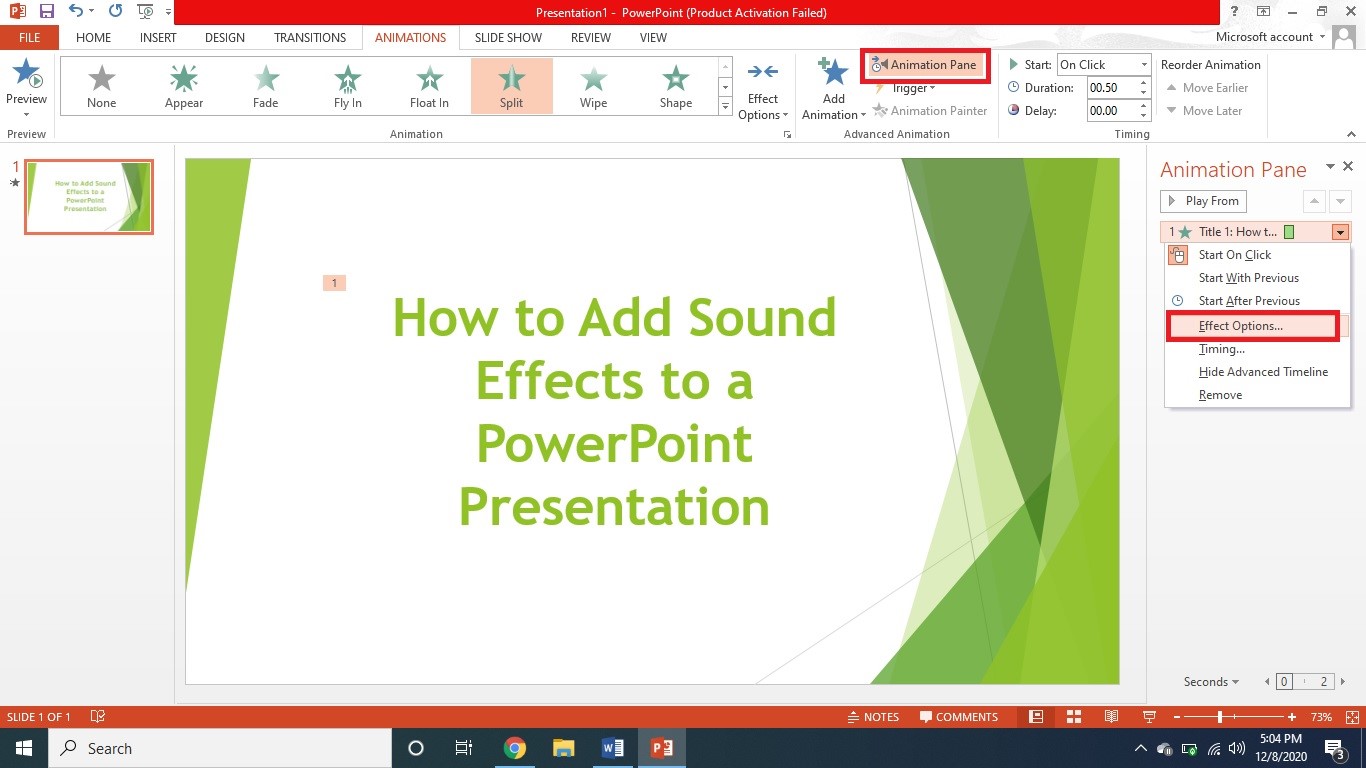Screen dimensions: 1366x768
Task: Open the animation gallery's More arrow
Action: [x=724, y=105]
